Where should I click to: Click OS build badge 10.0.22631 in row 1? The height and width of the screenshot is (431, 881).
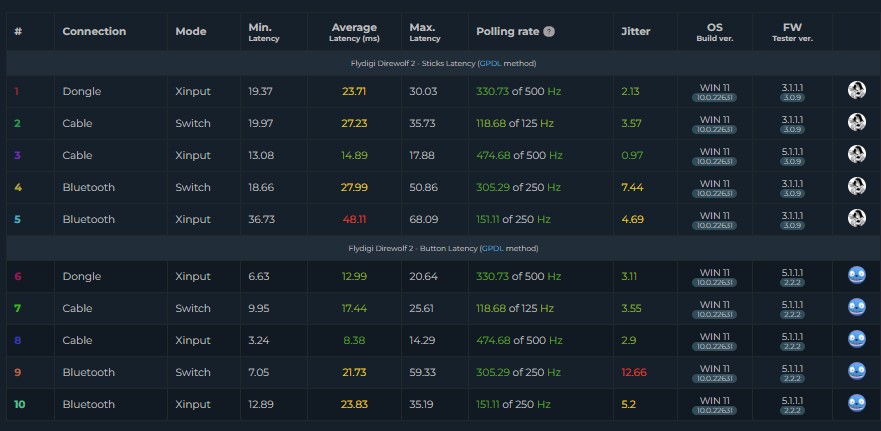pos(715,98)
